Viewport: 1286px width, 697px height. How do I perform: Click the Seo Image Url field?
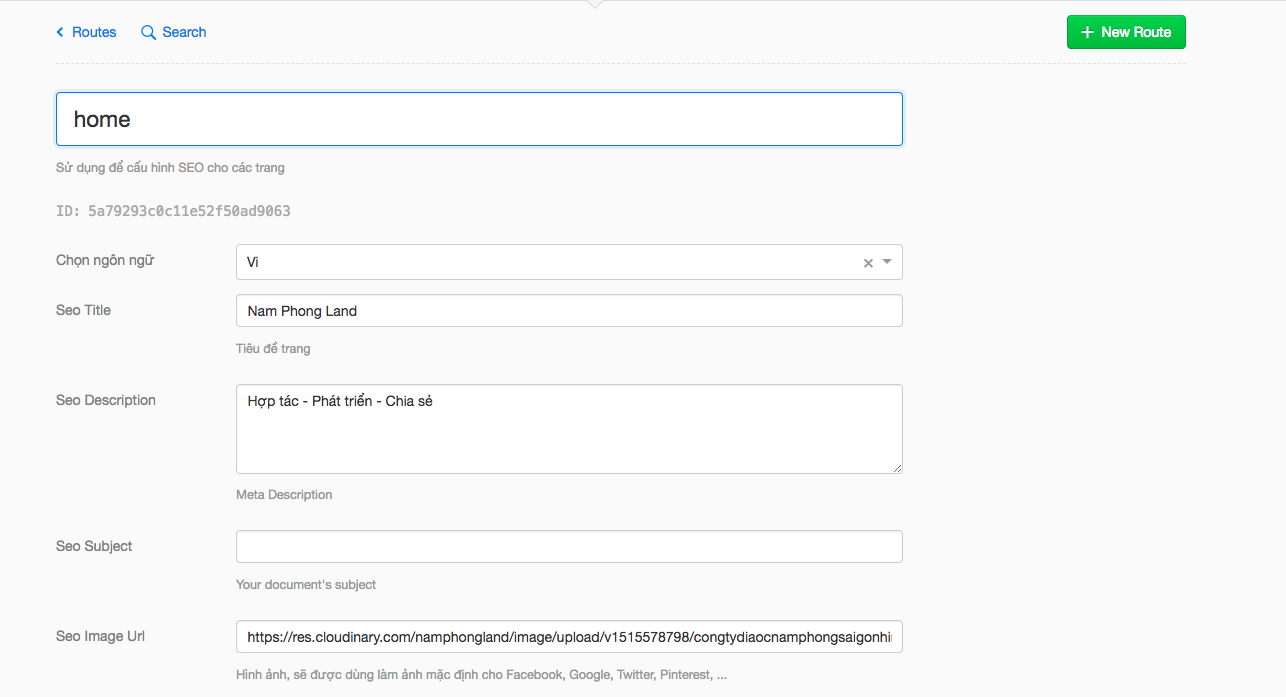[569, 636]
